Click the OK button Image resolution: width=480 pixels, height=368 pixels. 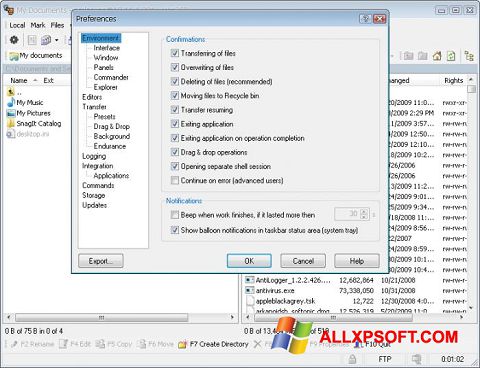click(x=249, y=261)
